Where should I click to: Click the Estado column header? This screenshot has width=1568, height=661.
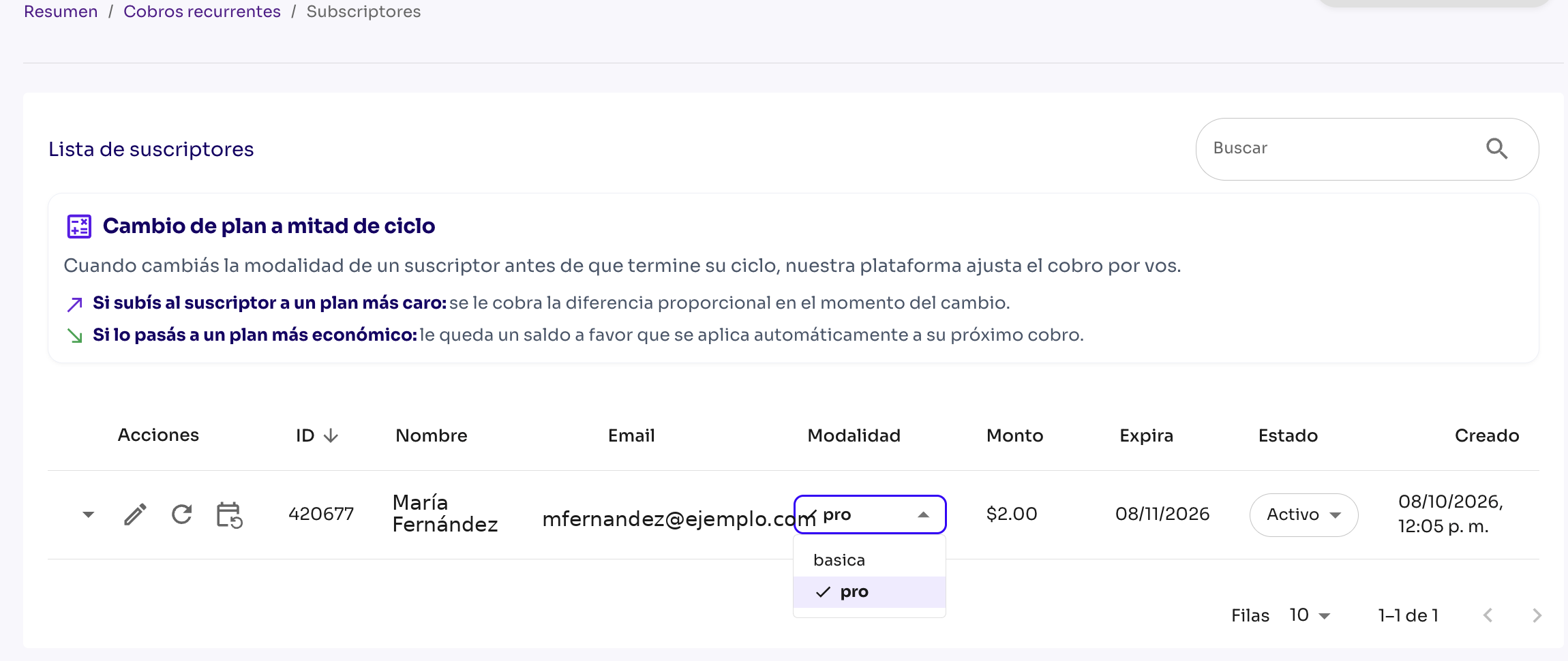pos(1288,435)
